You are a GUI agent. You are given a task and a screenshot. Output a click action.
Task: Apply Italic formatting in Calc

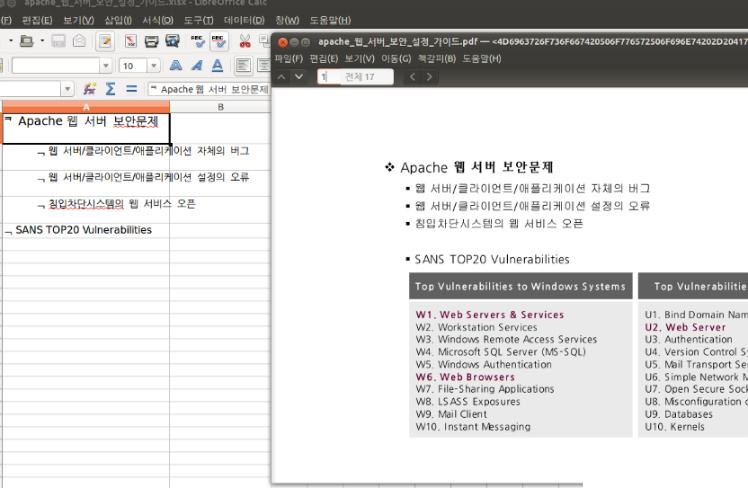[x=197, y=65]
